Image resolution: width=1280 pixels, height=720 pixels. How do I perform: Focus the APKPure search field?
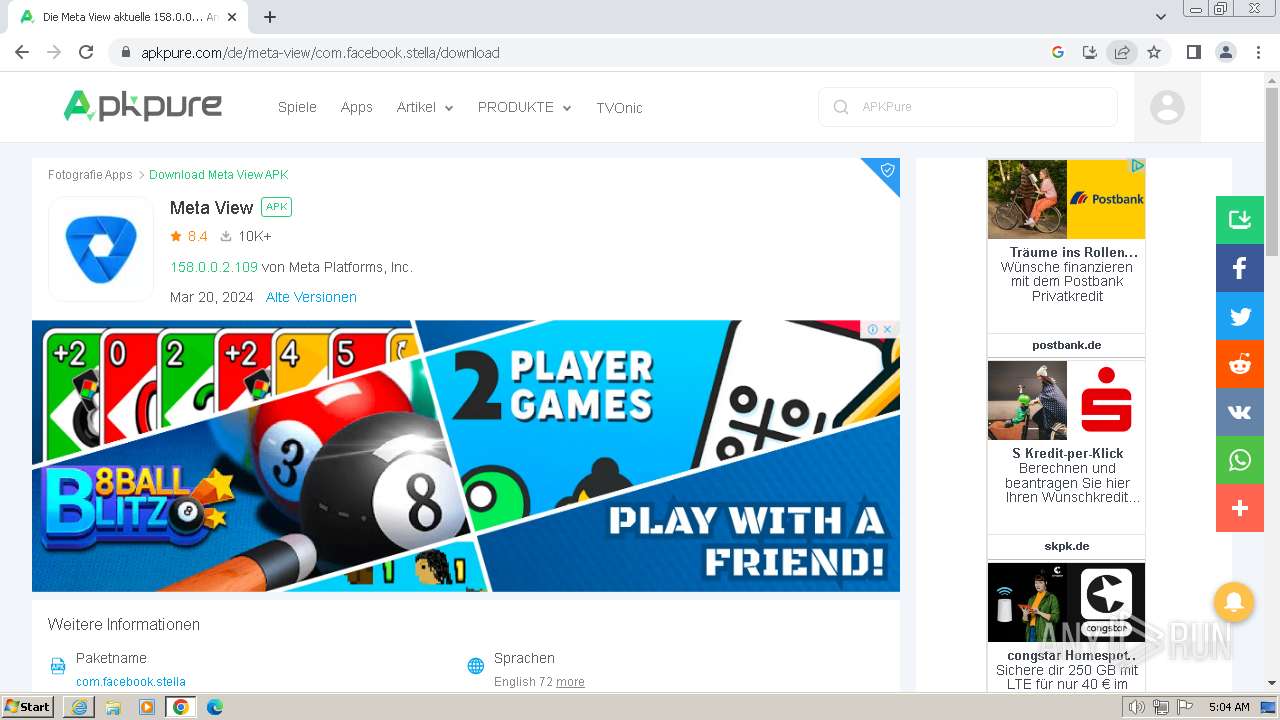pyautogui.click(x=968, y=107)
